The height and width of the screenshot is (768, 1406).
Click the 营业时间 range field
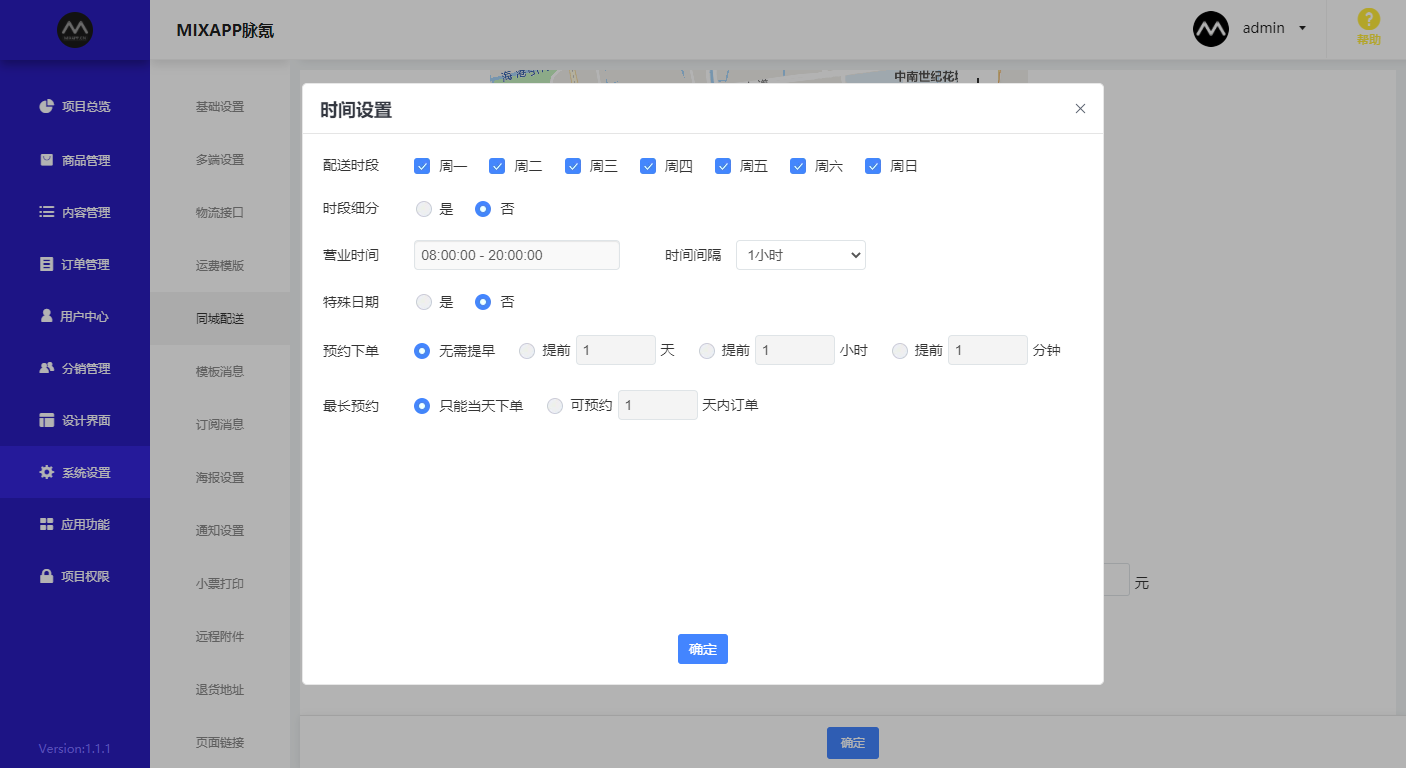517,255
